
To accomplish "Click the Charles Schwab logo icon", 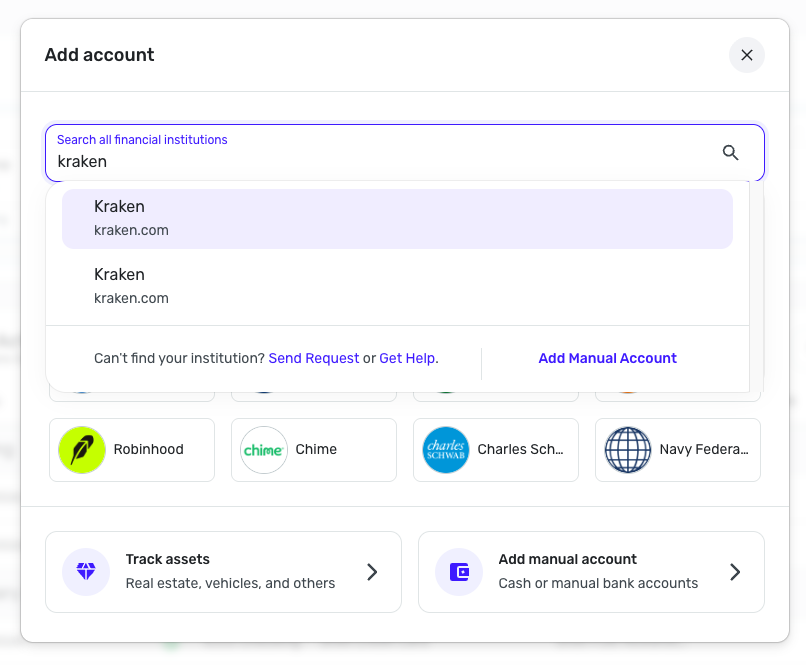I will pos(446,450).
